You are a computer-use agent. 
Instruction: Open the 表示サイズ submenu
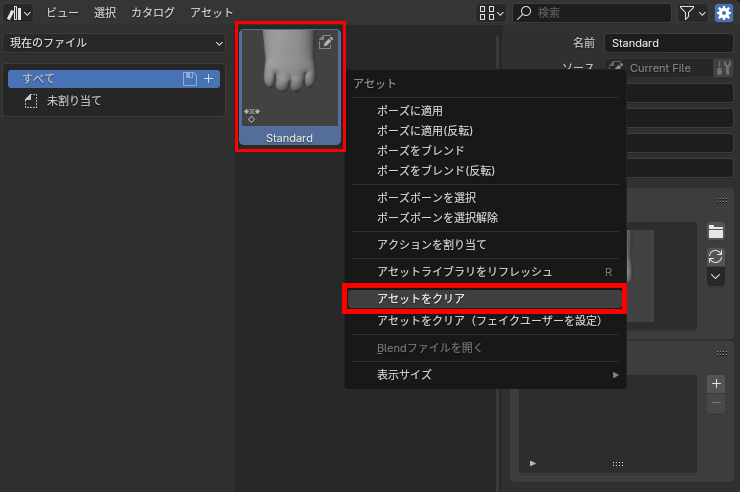(485, 374)
